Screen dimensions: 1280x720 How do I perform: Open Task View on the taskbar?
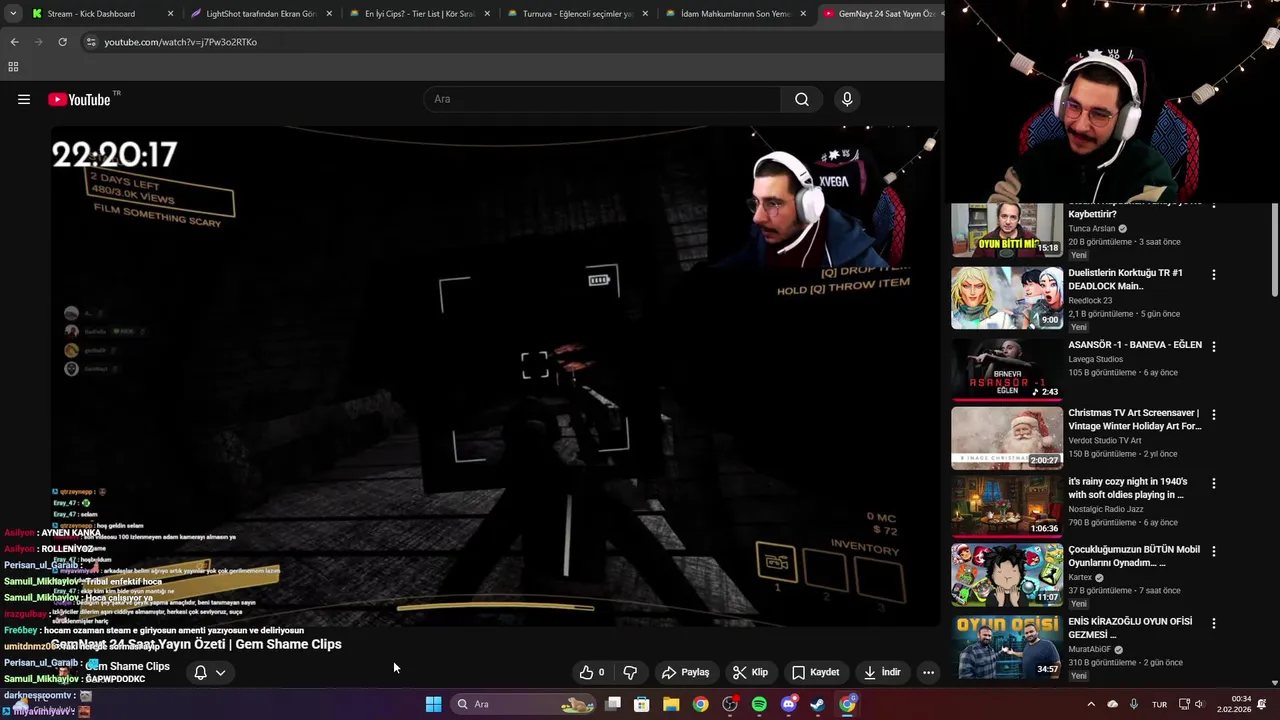(613, 704)
